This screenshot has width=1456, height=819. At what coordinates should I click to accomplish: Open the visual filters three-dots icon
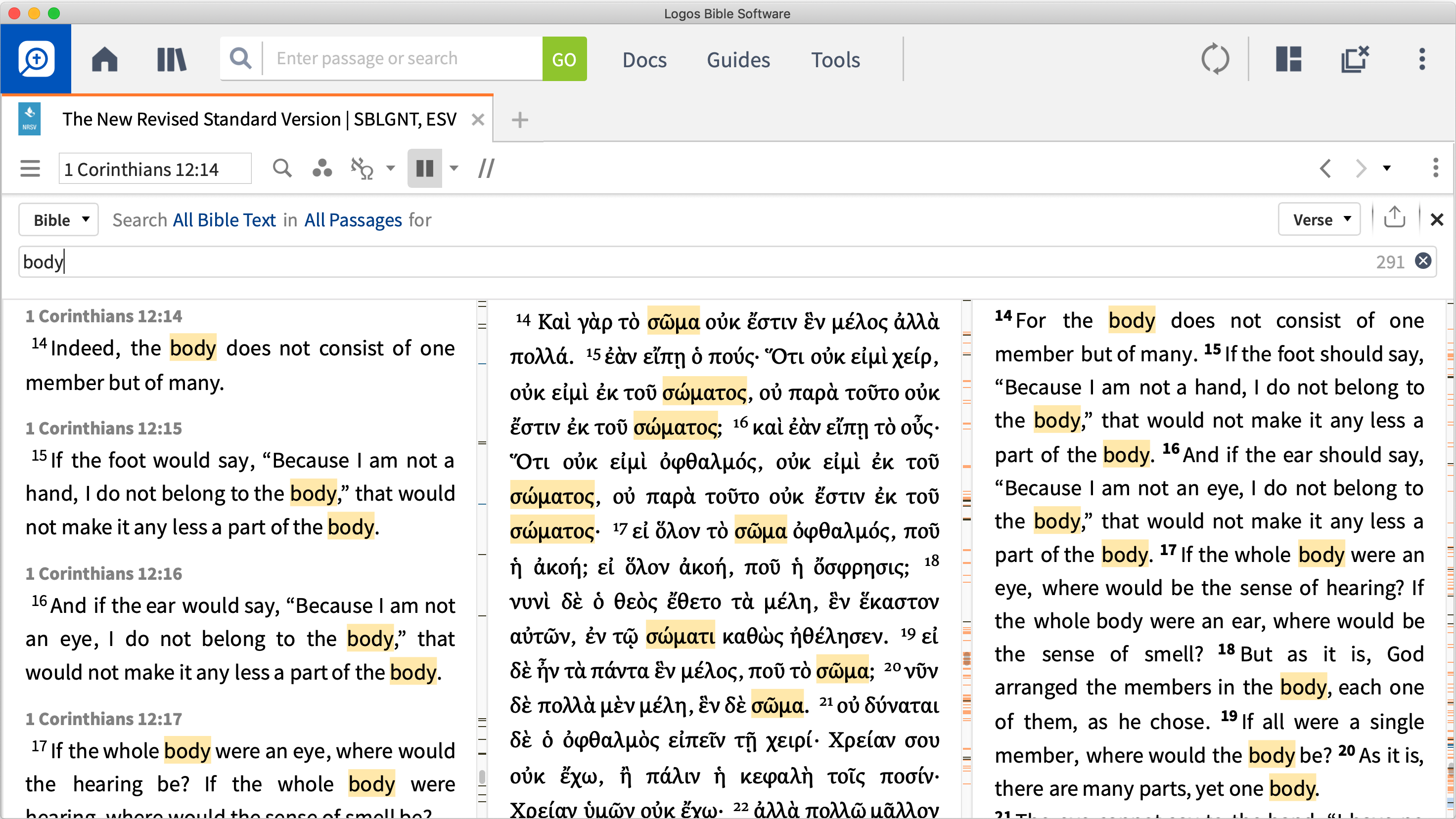pos(322,169)
